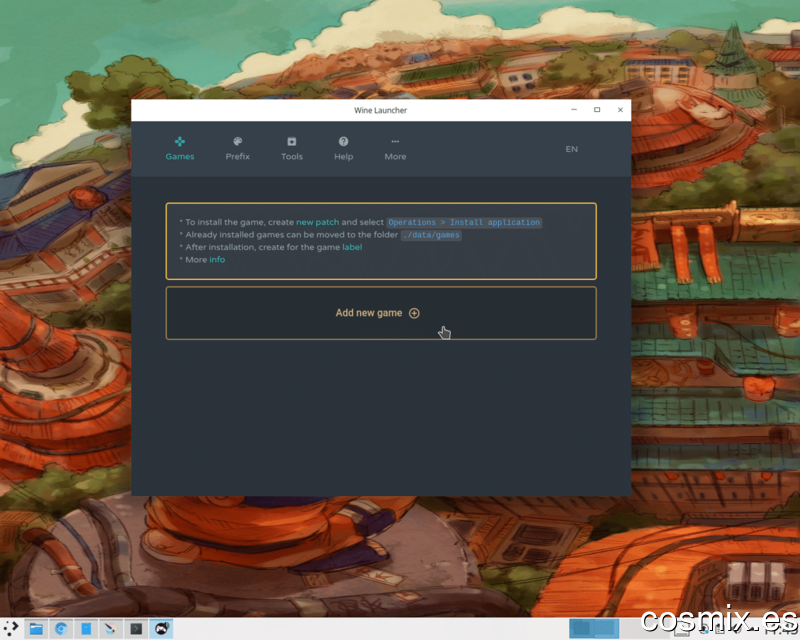Click the './data/games' folder path text

[x=431, y=235]
